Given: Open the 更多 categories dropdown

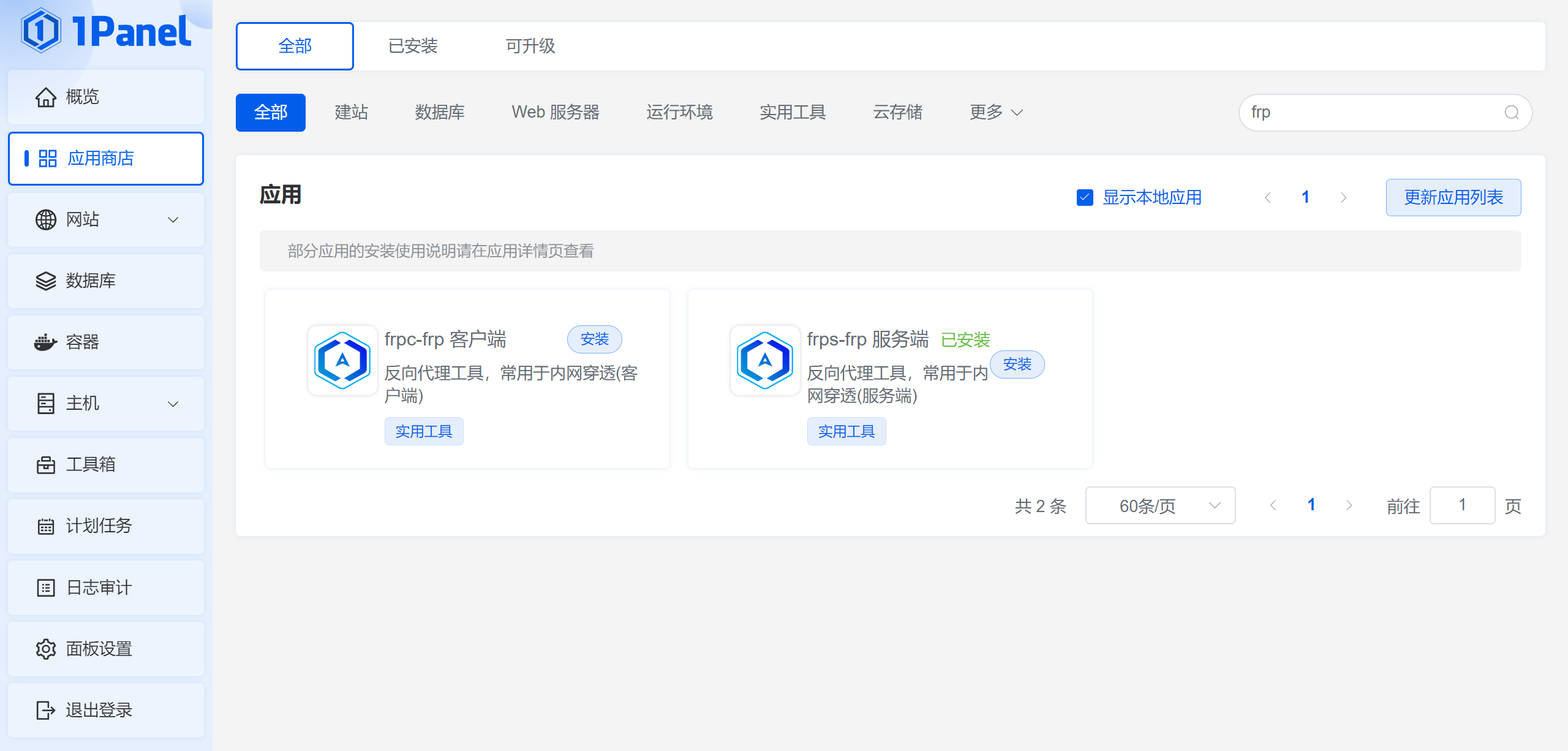Looking at the screenshot, I should coord(996,113).
